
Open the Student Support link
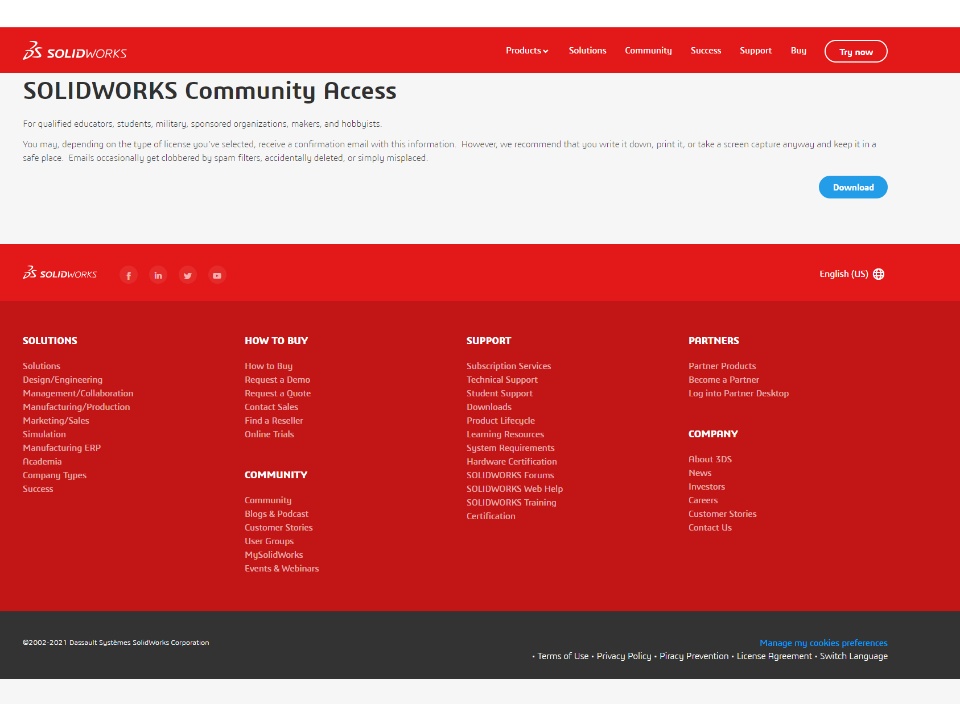coord(500,393)
